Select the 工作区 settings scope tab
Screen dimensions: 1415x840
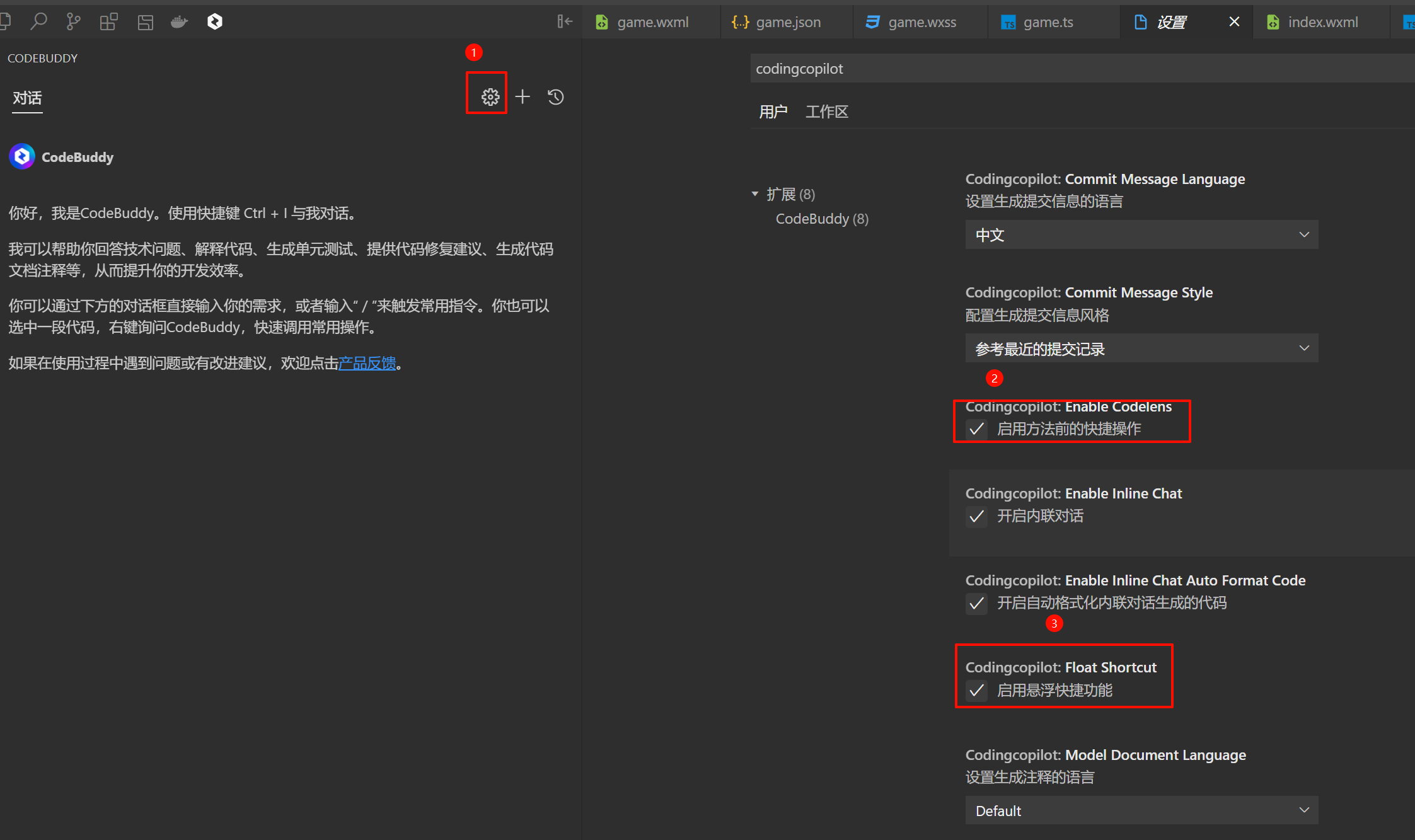tap(827, 112)
